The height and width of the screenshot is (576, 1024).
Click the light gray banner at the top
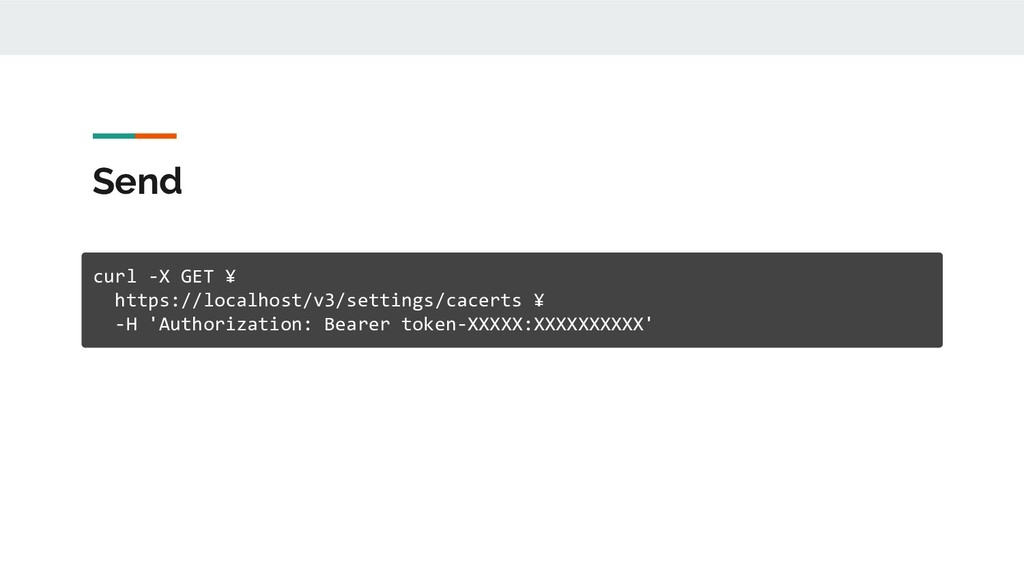[x=512, y=27]
